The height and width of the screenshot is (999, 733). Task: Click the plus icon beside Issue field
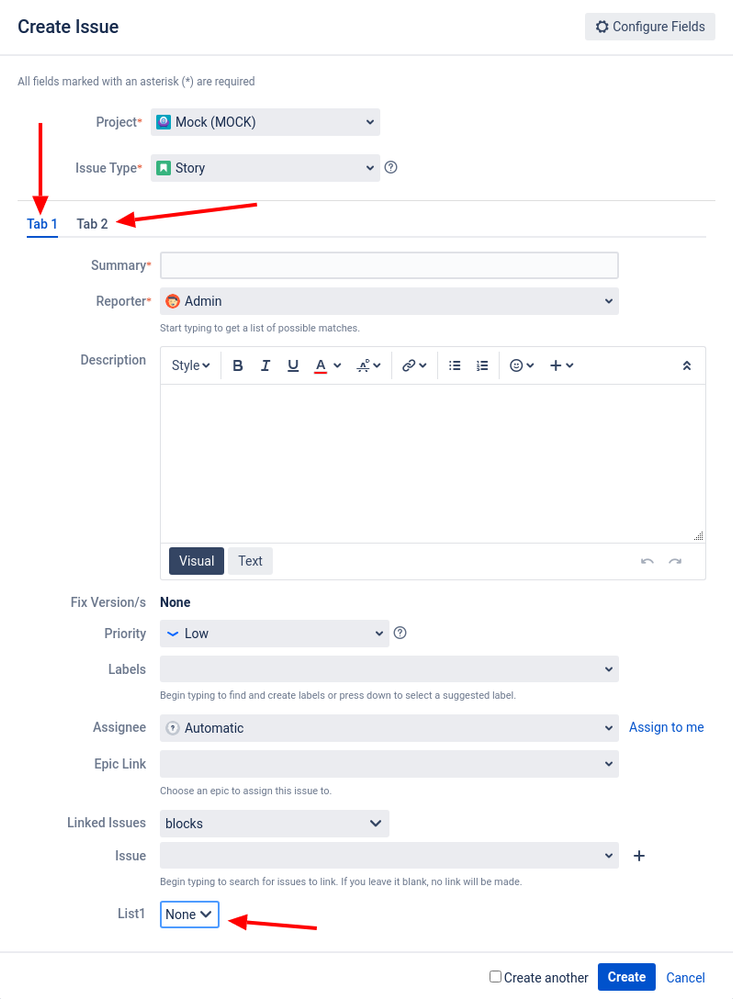pyautogui.click(x=639, y=856)
